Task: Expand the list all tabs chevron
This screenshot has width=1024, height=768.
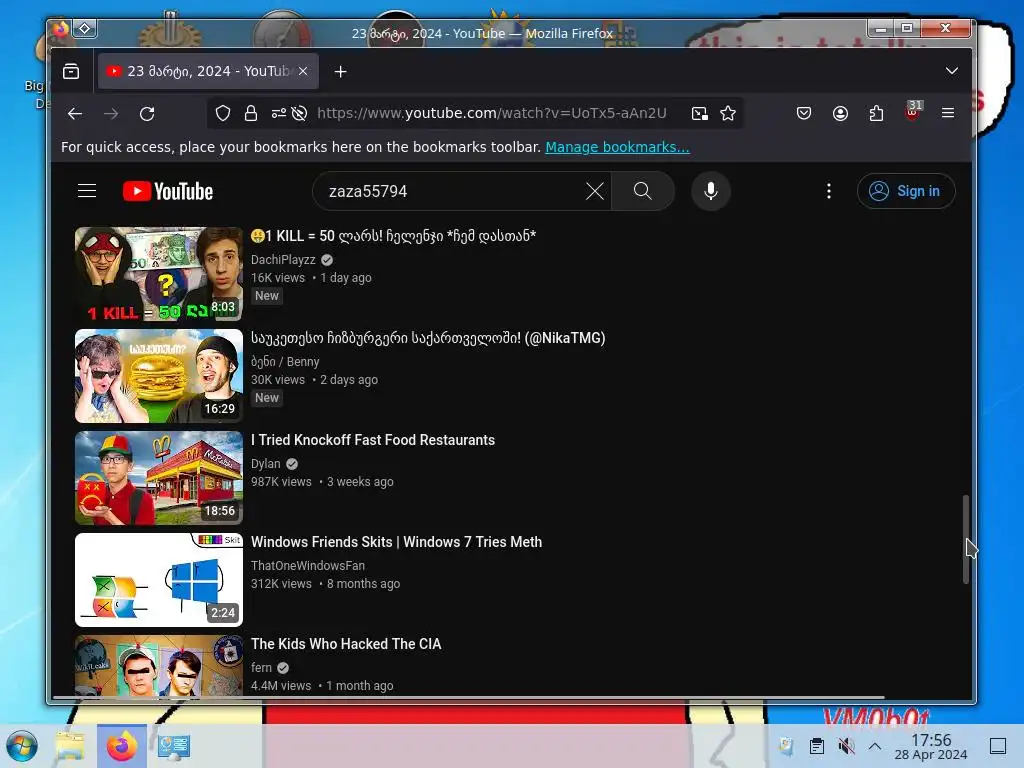Action: click(952, 71)
